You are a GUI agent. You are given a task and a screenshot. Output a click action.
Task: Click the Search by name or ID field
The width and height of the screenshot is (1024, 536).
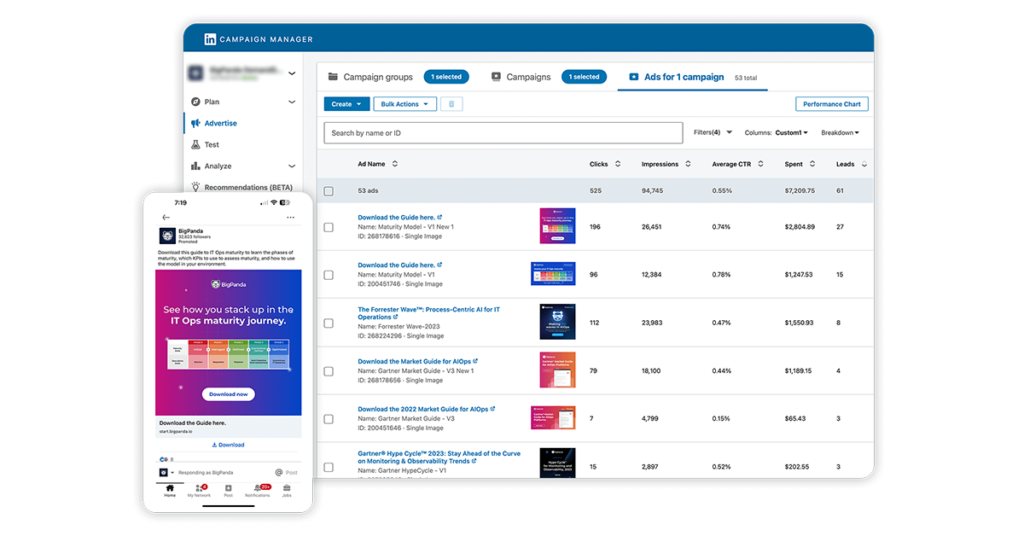(503, 133)
